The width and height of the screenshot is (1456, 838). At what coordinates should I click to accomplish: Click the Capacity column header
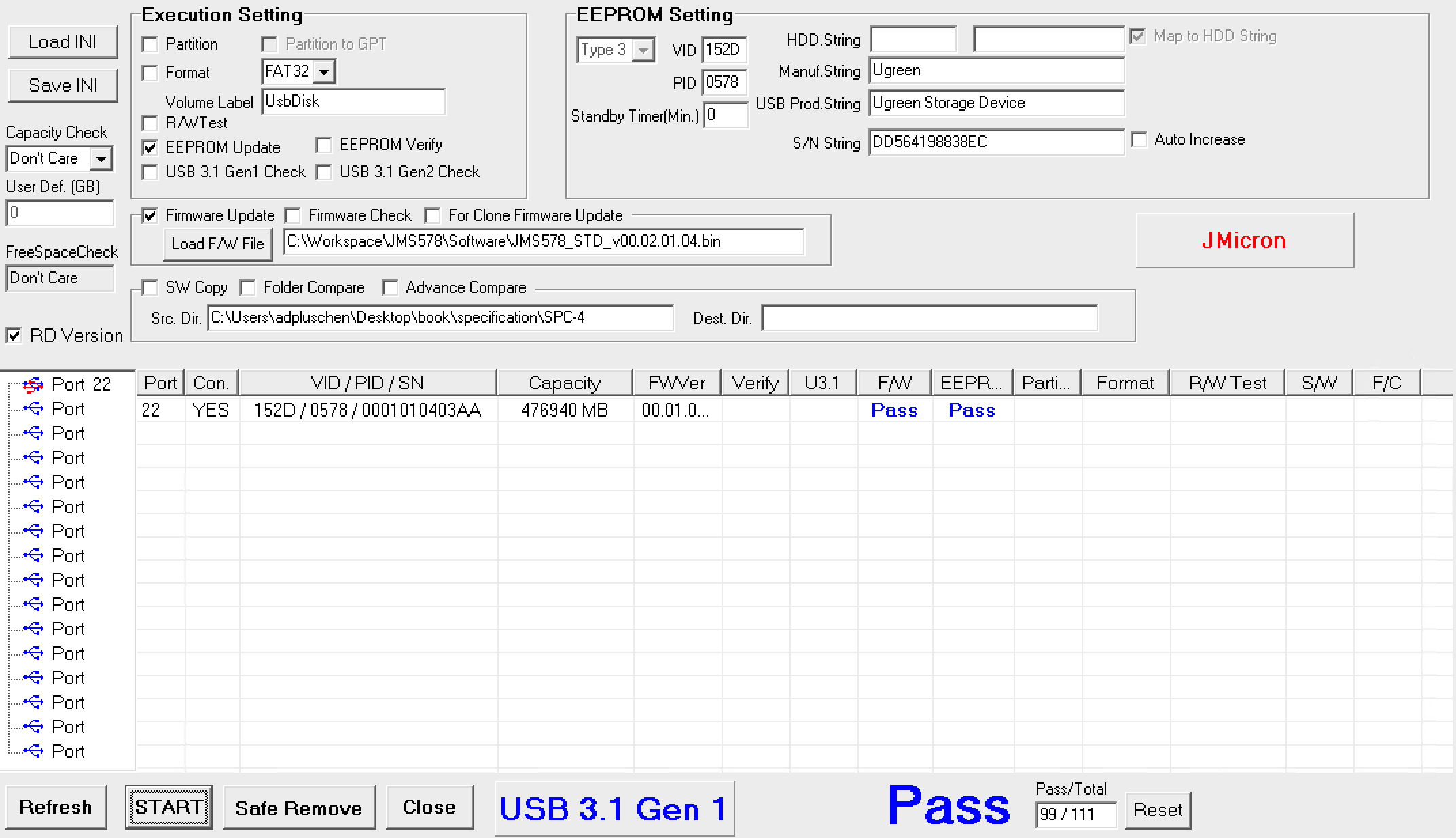click(565, 383)
